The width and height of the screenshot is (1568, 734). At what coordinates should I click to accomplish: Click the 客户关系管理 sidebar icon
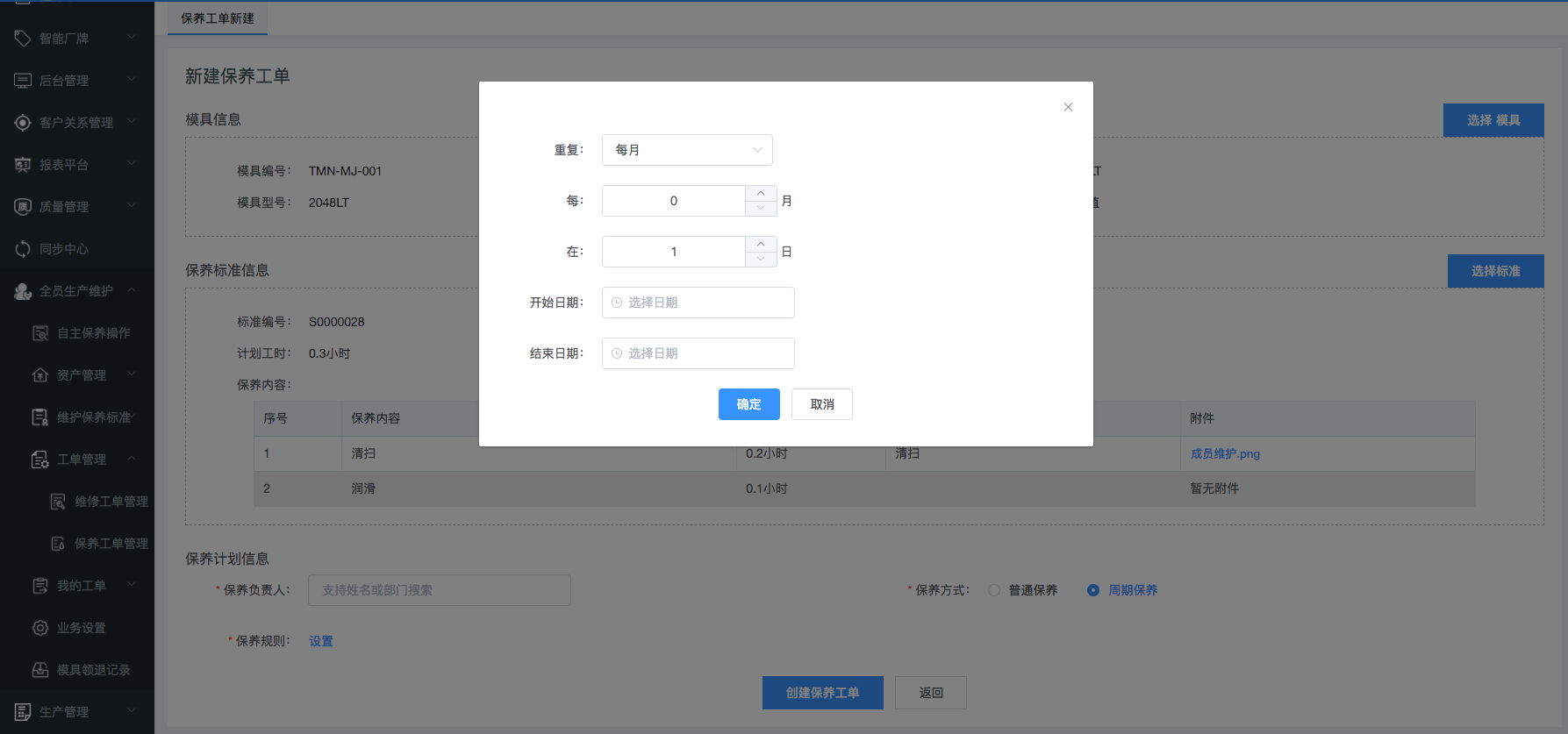[23, 123]
